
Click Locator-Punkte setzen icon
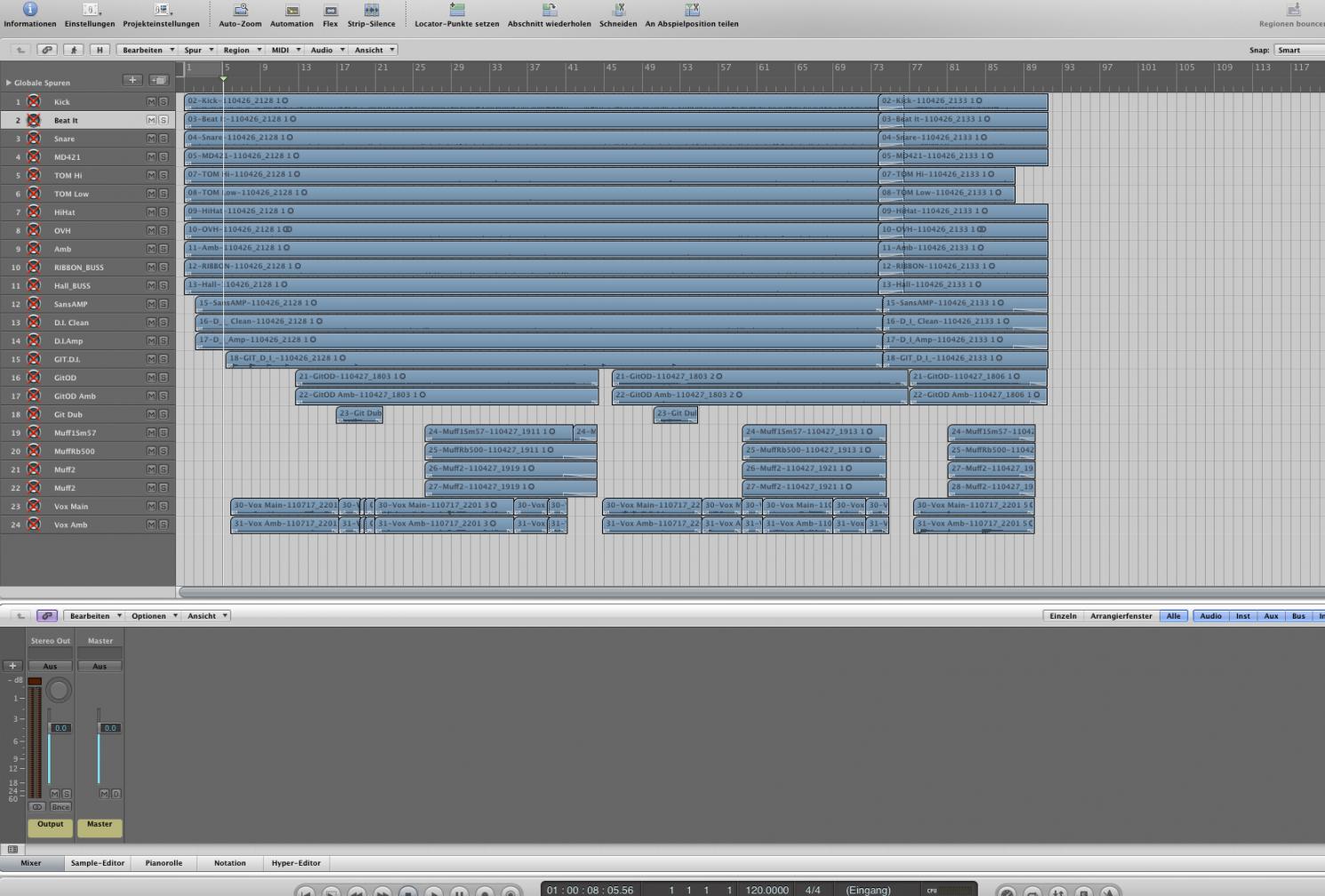pyautogui.click(x=456, y=9)
